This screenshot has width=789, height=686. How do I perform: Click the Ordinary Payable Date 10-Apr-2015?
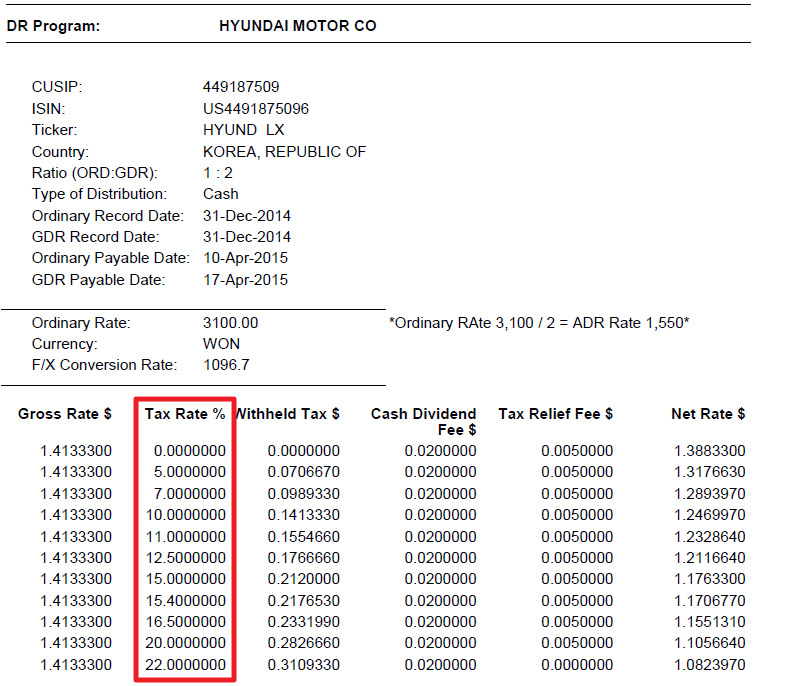pyautogui.click(x=245, y=258)
